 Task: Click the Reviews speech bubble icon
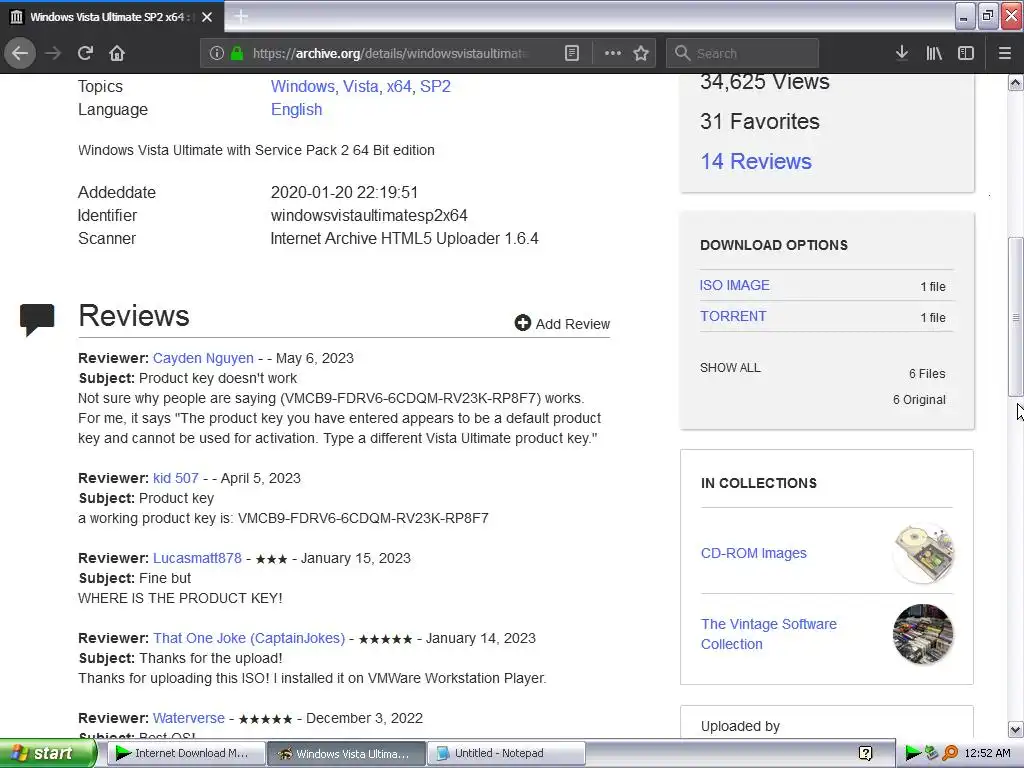[x=37, y=319]
